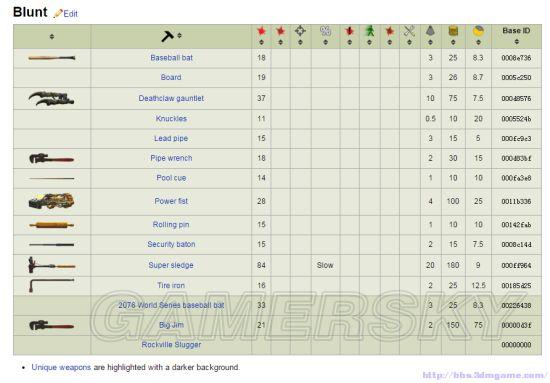
Task: Click the crosshair icon in table header
Action: pyautogui.click(x=300, y=31)
